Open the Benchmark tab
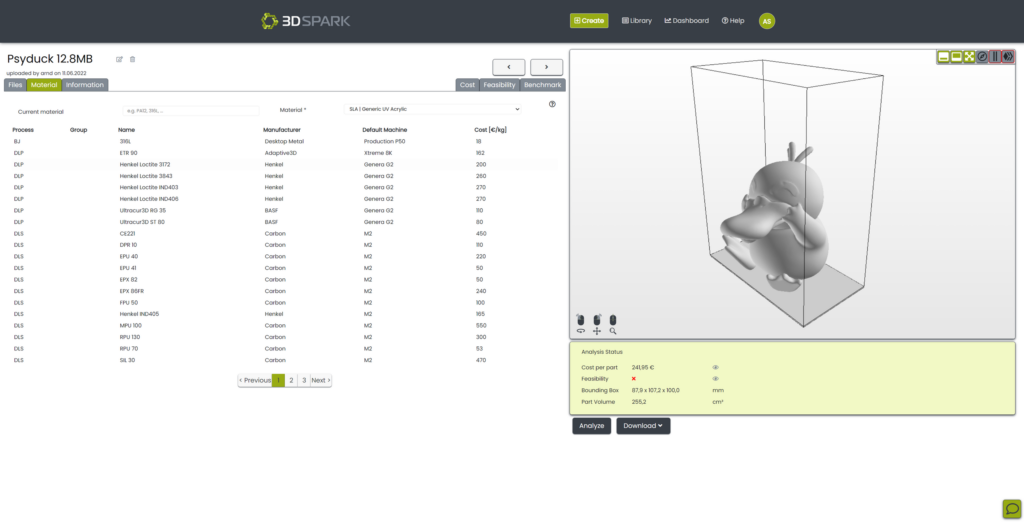The height and width of the screenshot is (522, 1024). click(x=543, y=85)
